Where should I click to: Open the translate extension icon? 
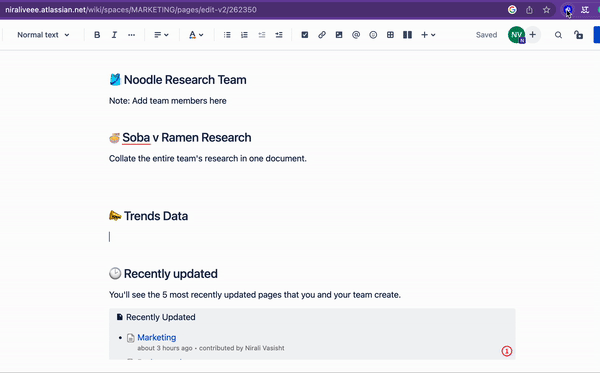(x=585, y=10)
